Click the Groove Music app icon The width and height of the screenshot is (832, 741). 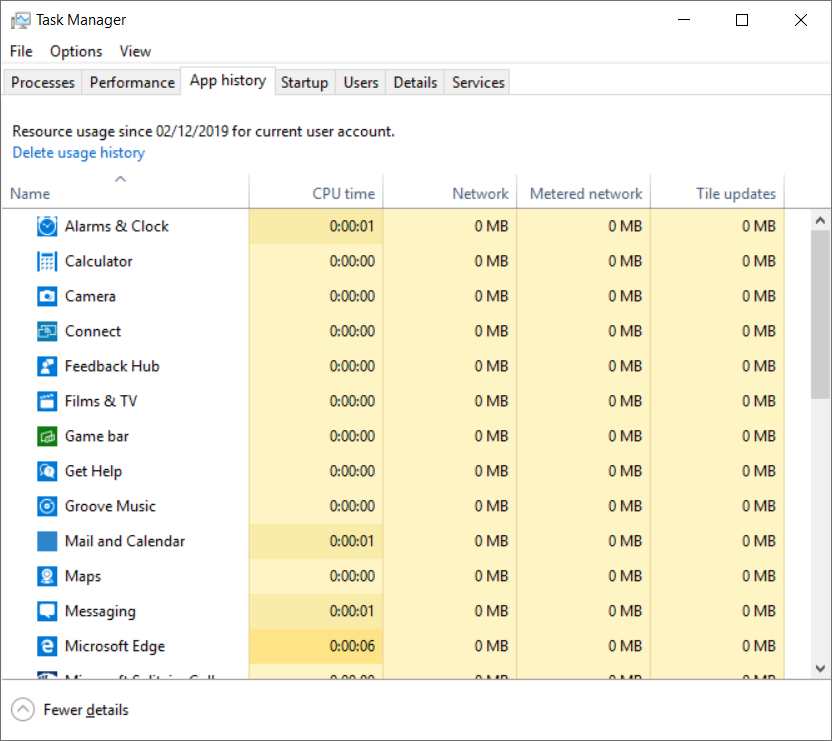tap(47, 506)
